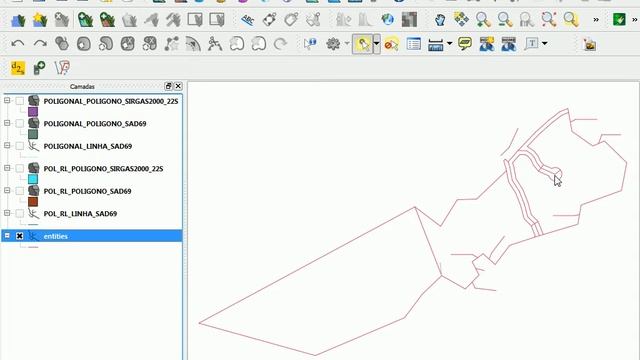Image resolution: width=640 pixels, height=360 pixels.
Task: Click the Redo arrow icon
Action: tap(40, 44)
